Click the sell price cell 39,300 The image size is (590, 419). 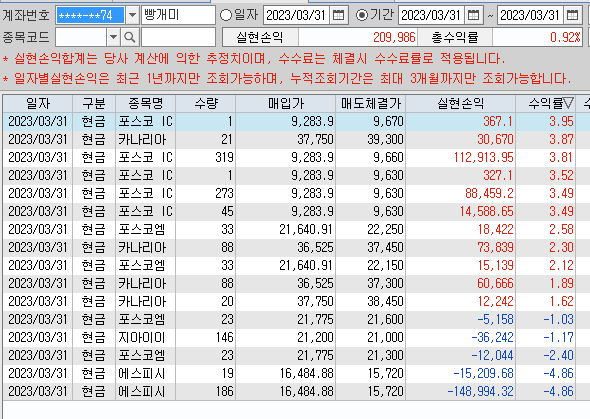click(371, 140)
